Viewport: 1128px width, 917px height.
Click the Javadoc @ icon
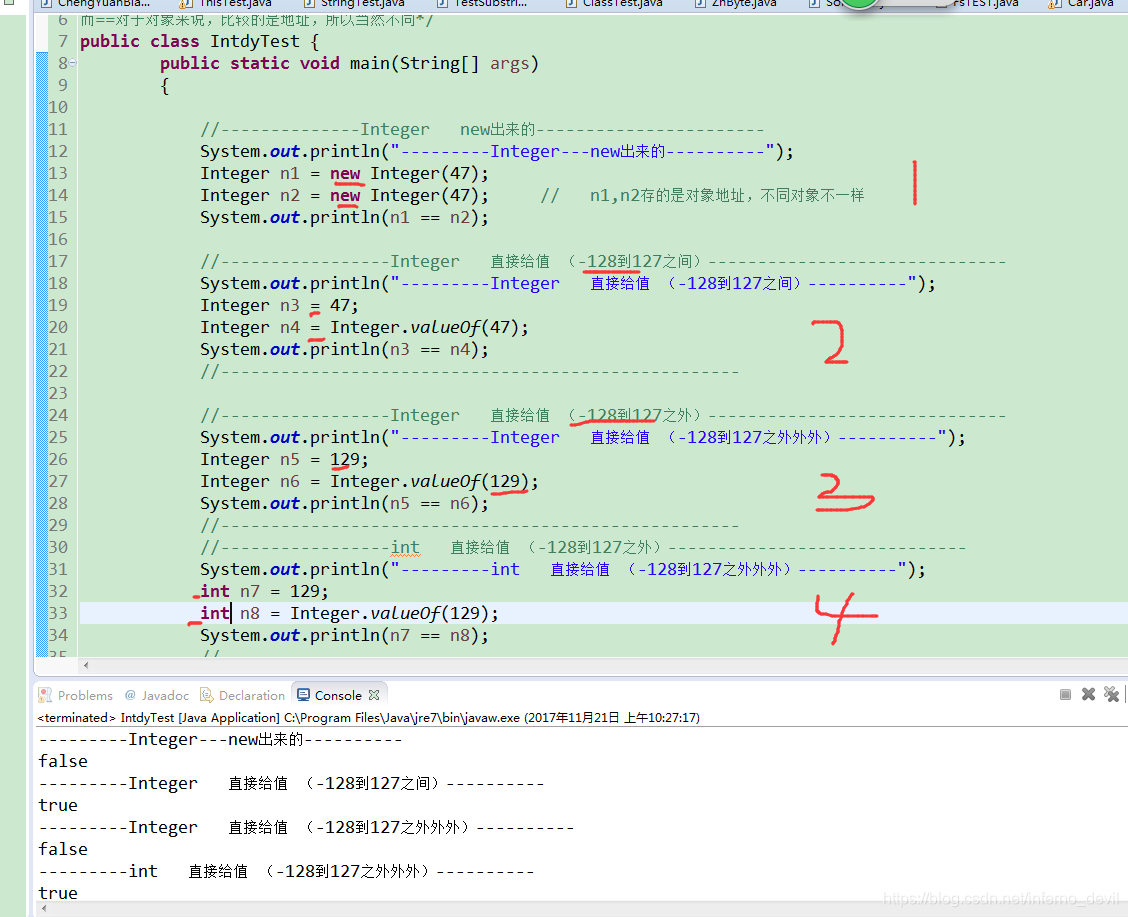(130, 695)
